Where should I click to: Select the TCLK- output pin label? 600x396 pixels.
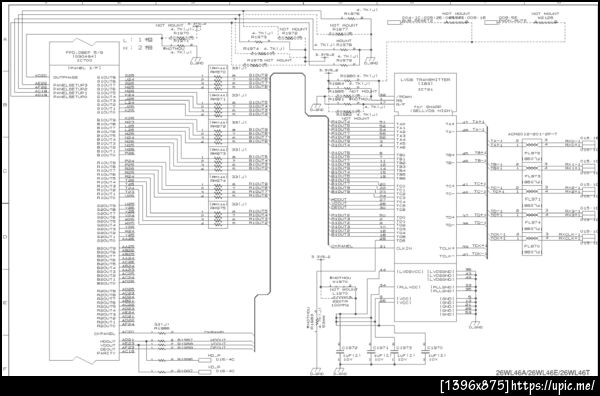pos(447,256)
